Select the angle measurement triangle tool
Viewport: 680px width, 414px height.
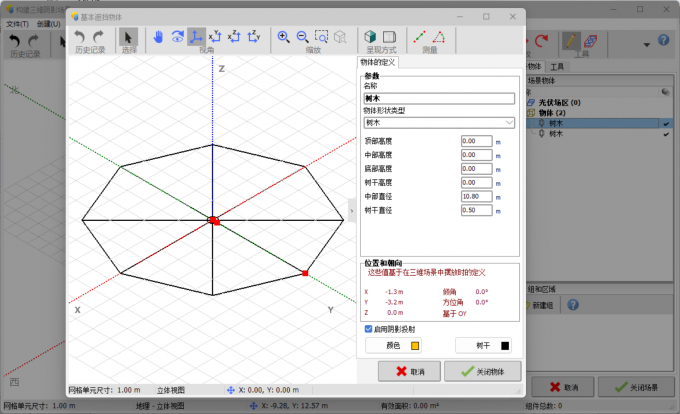click(438, 37)
